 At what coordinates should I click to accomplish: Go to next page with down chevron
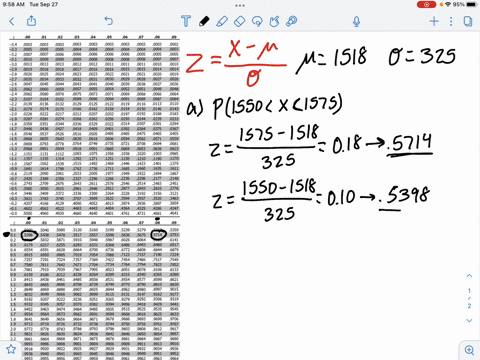click(469, 320)
